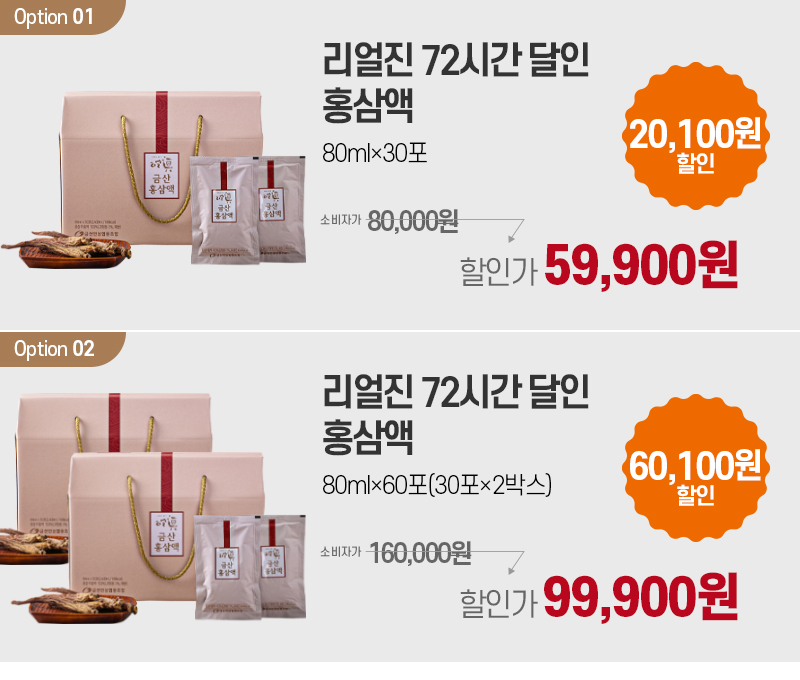800x680 pixels.
Task: Click the red ginseng pouch in Option 02
Action: pos(229,567)
